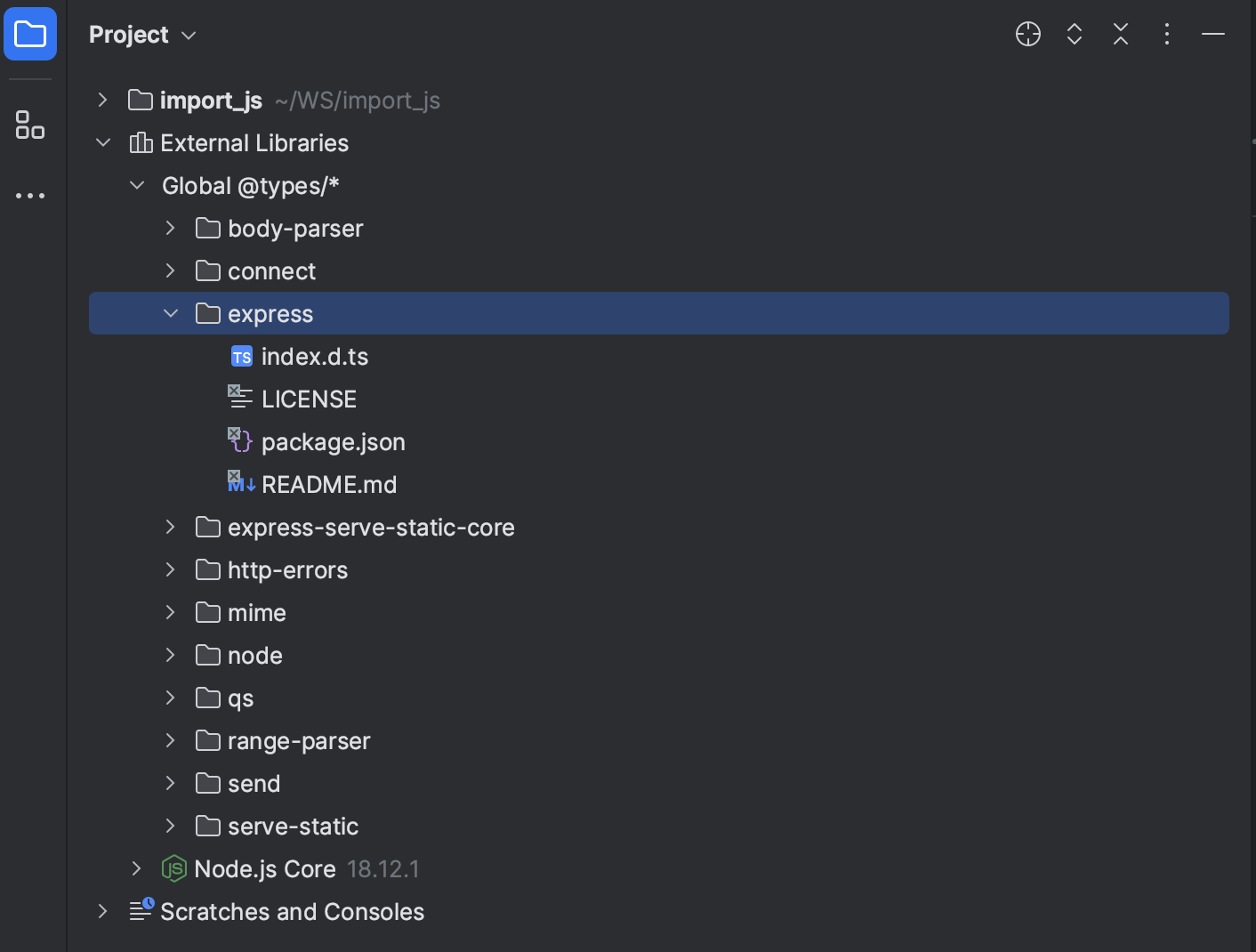Open the README.md file
Image resolution: width=1256 pixels, height=952 pixels.
[x=330, y=484]
